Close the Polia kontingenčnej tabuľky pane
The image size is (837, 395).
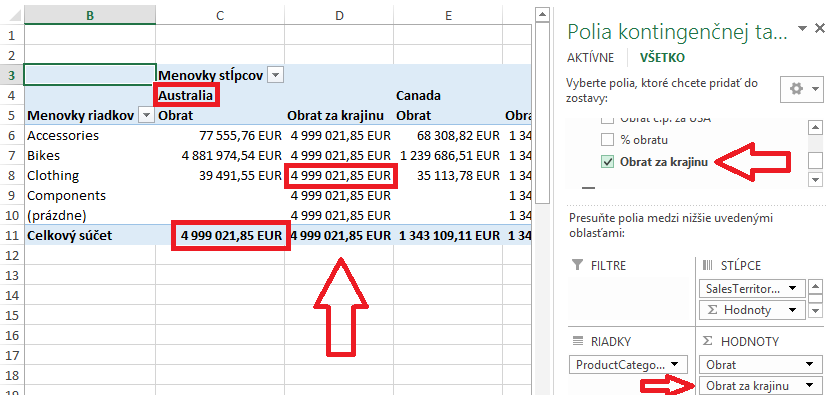(820, 29)
